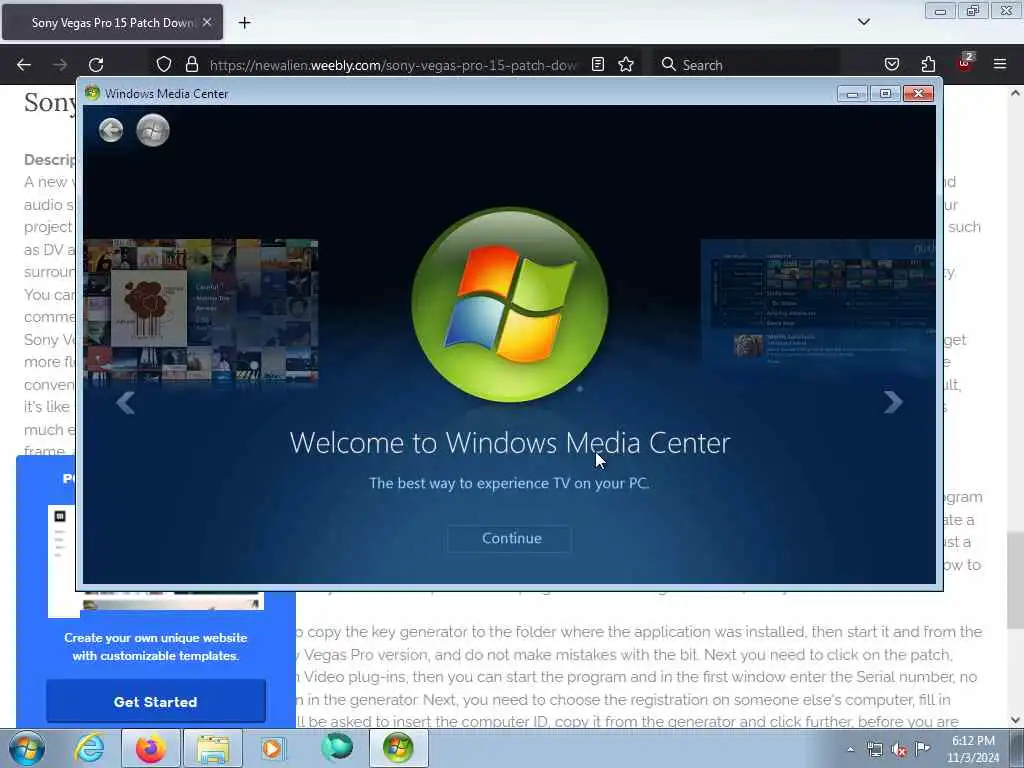Open a new Firefox tab

click(x=244, y=23)
